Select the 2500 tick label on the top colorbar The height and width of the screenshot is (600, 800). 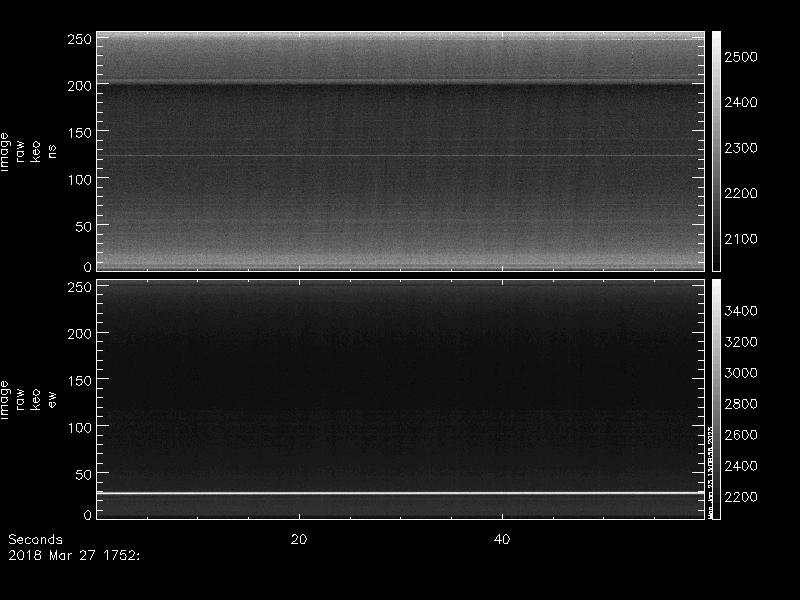pyautogui.click(x=742, y=57)
